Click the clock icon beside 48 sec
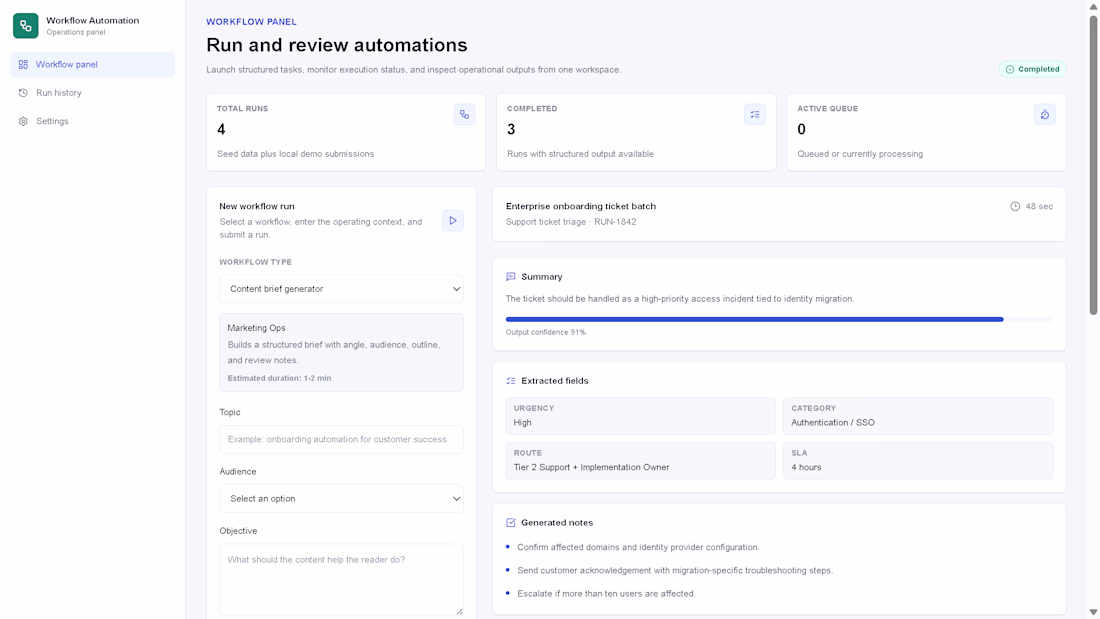Image resolution: width=1100 pixels, height=619 pixels. pyautogui.click(x=1015, y=207)
